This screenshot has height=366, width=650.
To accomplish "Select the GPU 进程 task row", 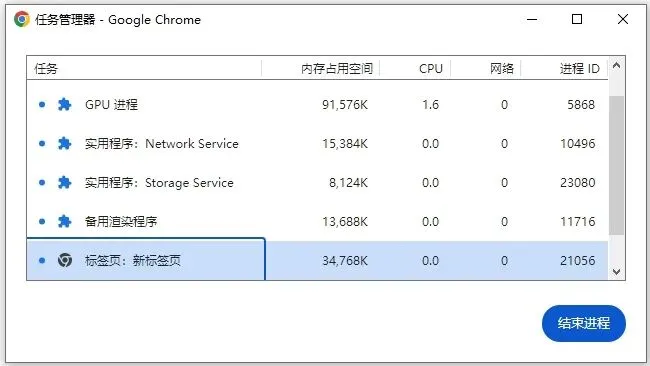I will [x=318, y=104].
